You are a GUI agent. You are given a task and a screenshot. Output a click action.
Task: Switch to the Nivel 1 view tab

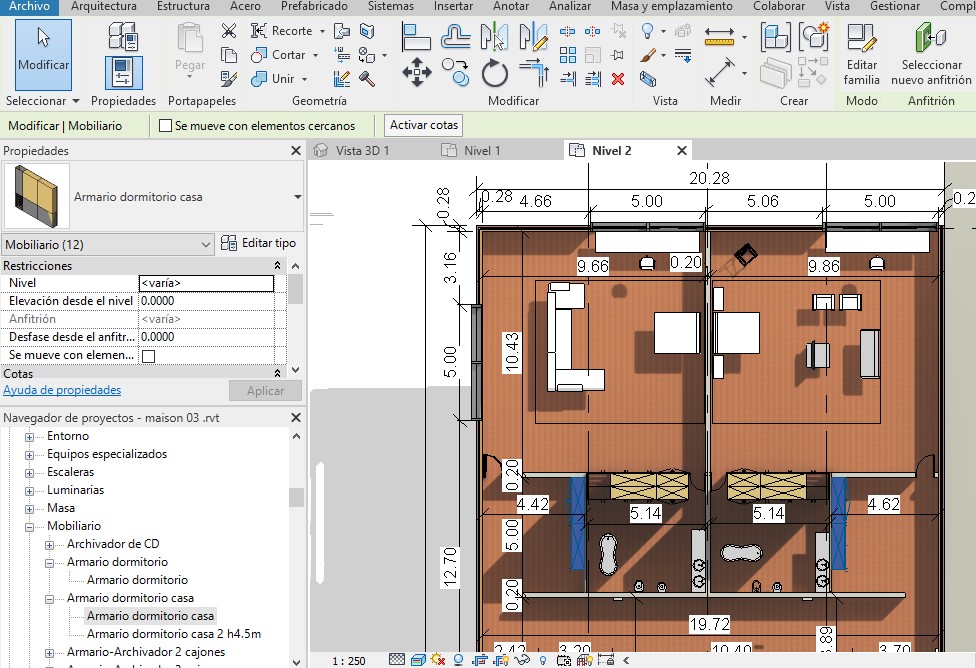pyautogui.click(x=482, y=151)
